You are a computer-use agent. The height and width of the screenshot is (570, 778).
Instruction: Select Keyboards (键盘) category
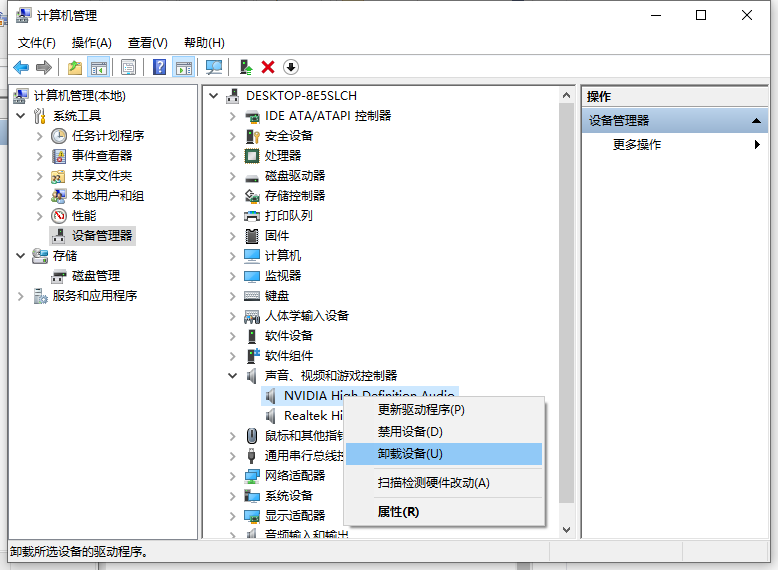(x=277, y=296)
